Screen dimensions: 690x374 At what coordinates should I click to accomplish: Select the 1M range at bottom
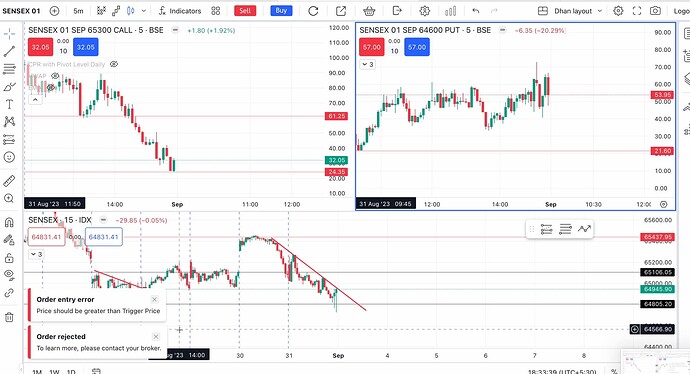pyautogui.click(x=37, y=371)
